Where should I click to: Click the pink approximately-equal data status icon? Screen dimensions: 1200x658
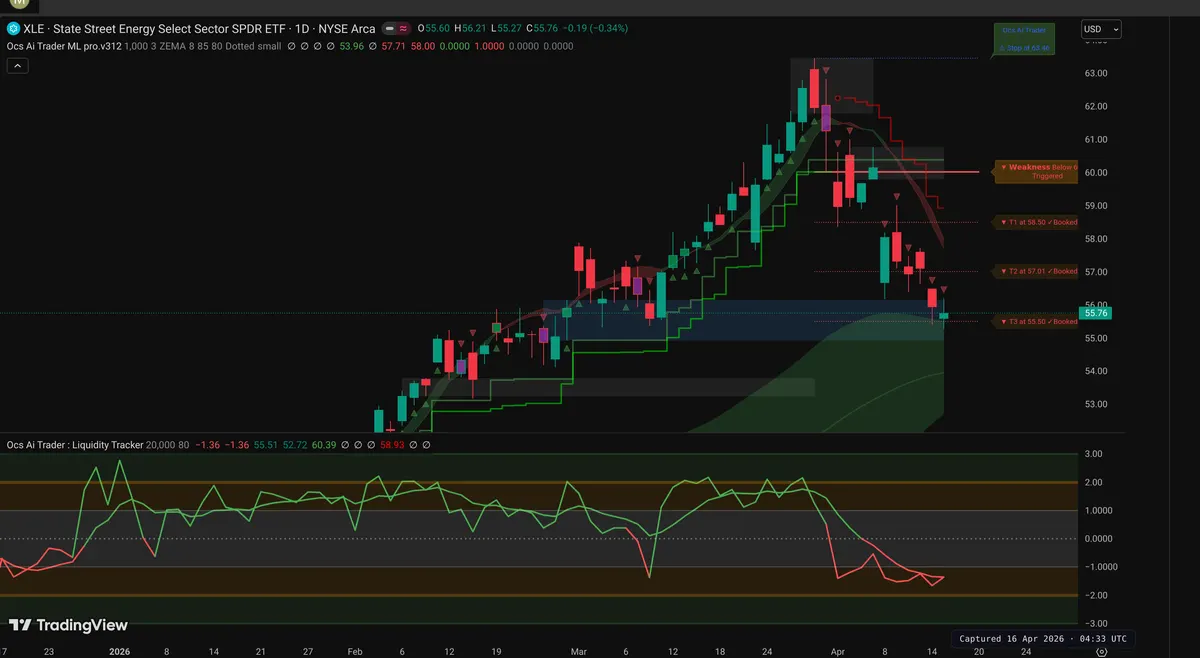404,29
